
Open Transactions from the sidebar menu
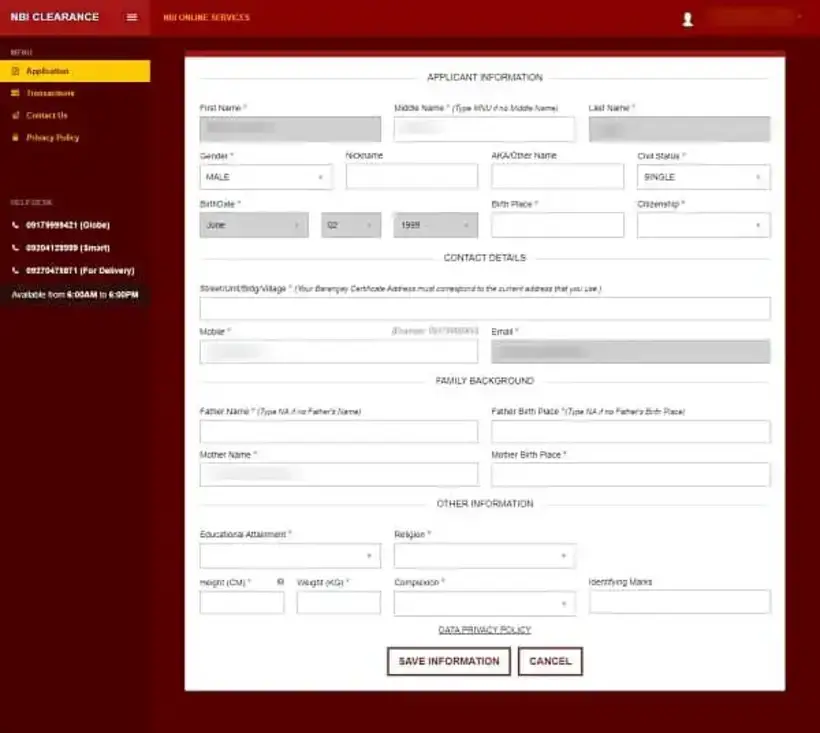(x=60, y=92)
